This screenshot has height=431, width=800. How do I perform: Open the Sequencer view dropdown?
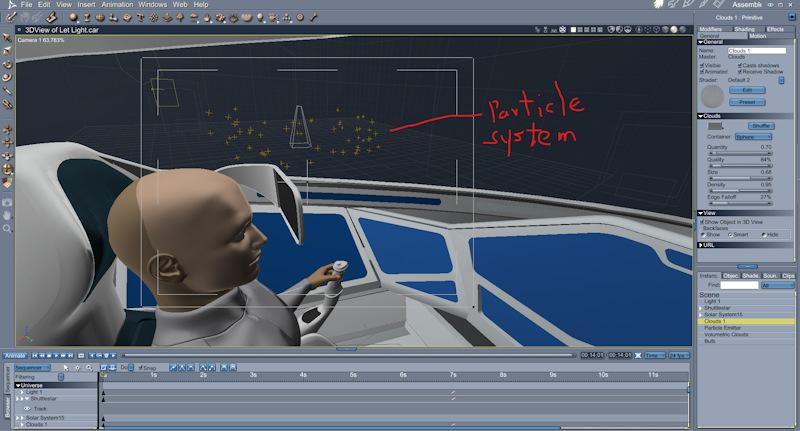(x=32, y=367)
